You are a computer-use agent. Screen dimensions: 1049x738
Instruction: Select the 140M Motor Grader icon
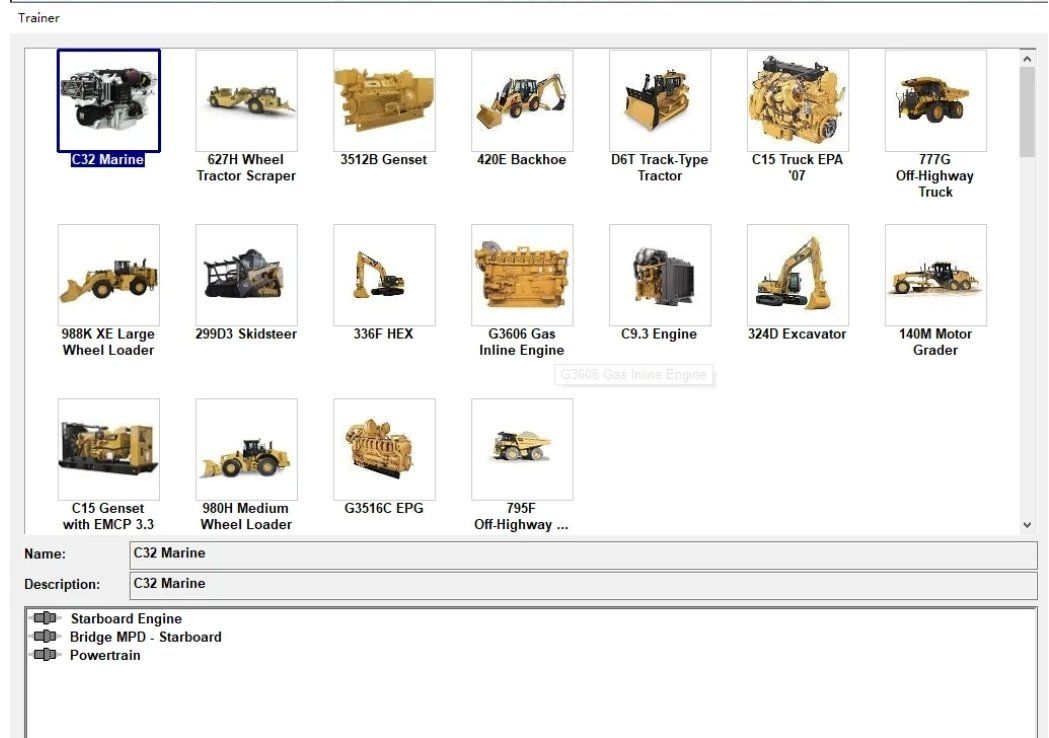coord(936,275)
